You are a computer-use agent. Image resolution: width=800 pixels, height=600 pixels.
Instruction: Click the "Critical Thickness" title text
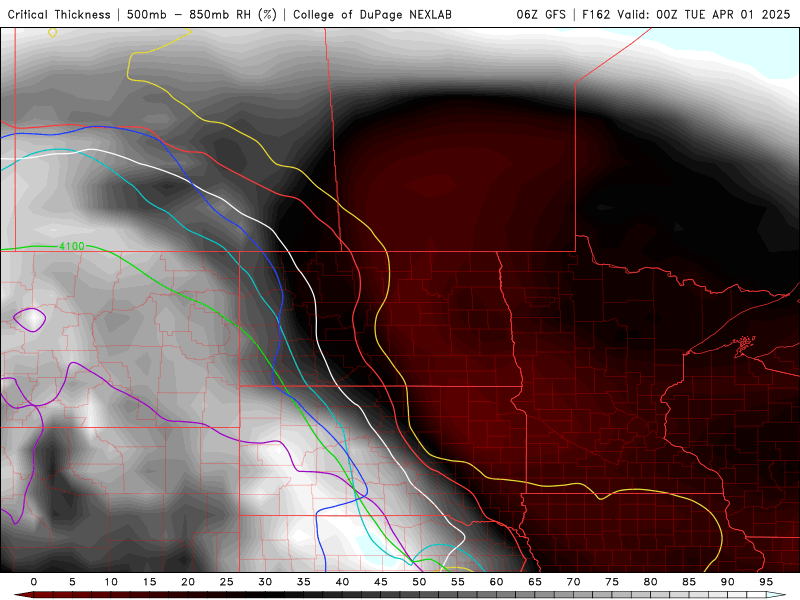coord(59,14)
